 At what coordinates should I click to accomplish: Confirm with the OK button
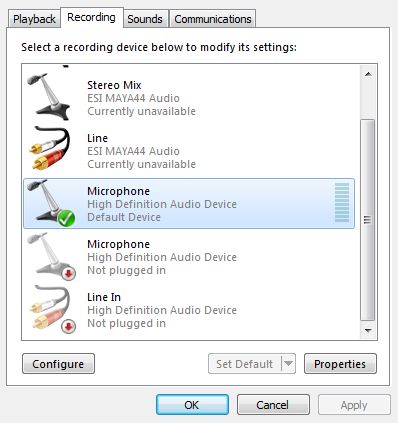pyautogui.click(x=192, y=405)
